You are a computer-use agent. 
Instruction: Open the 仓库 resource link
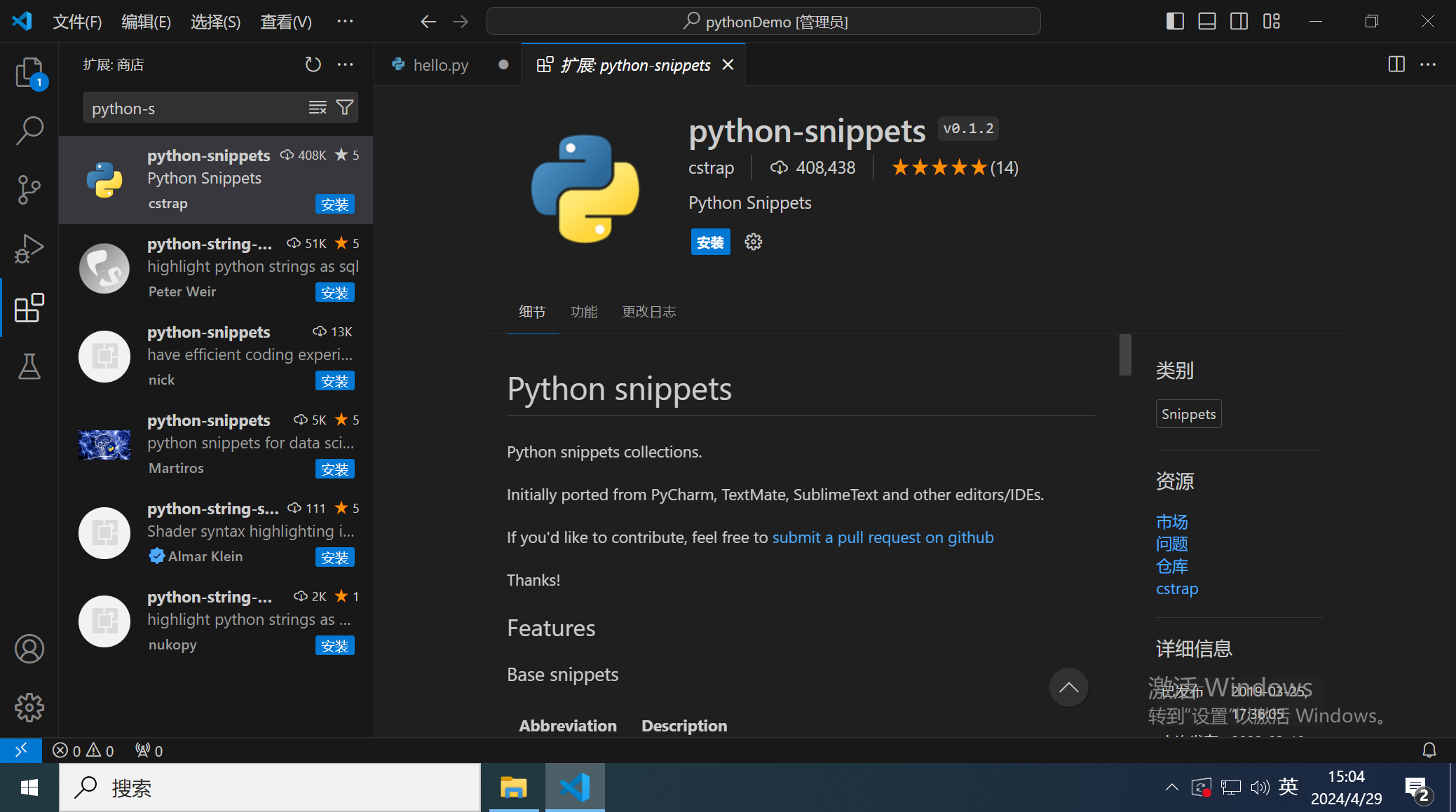(x=1171, y=567)
